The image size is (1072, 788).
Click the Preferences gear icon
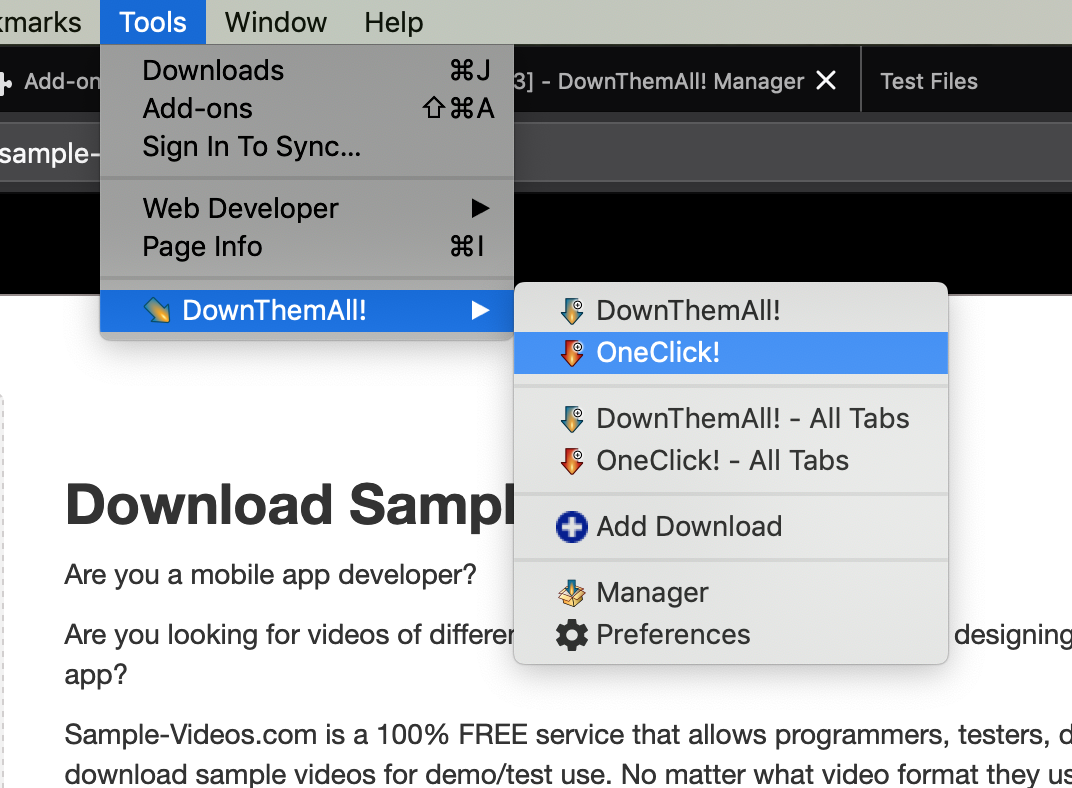point(572,635)
